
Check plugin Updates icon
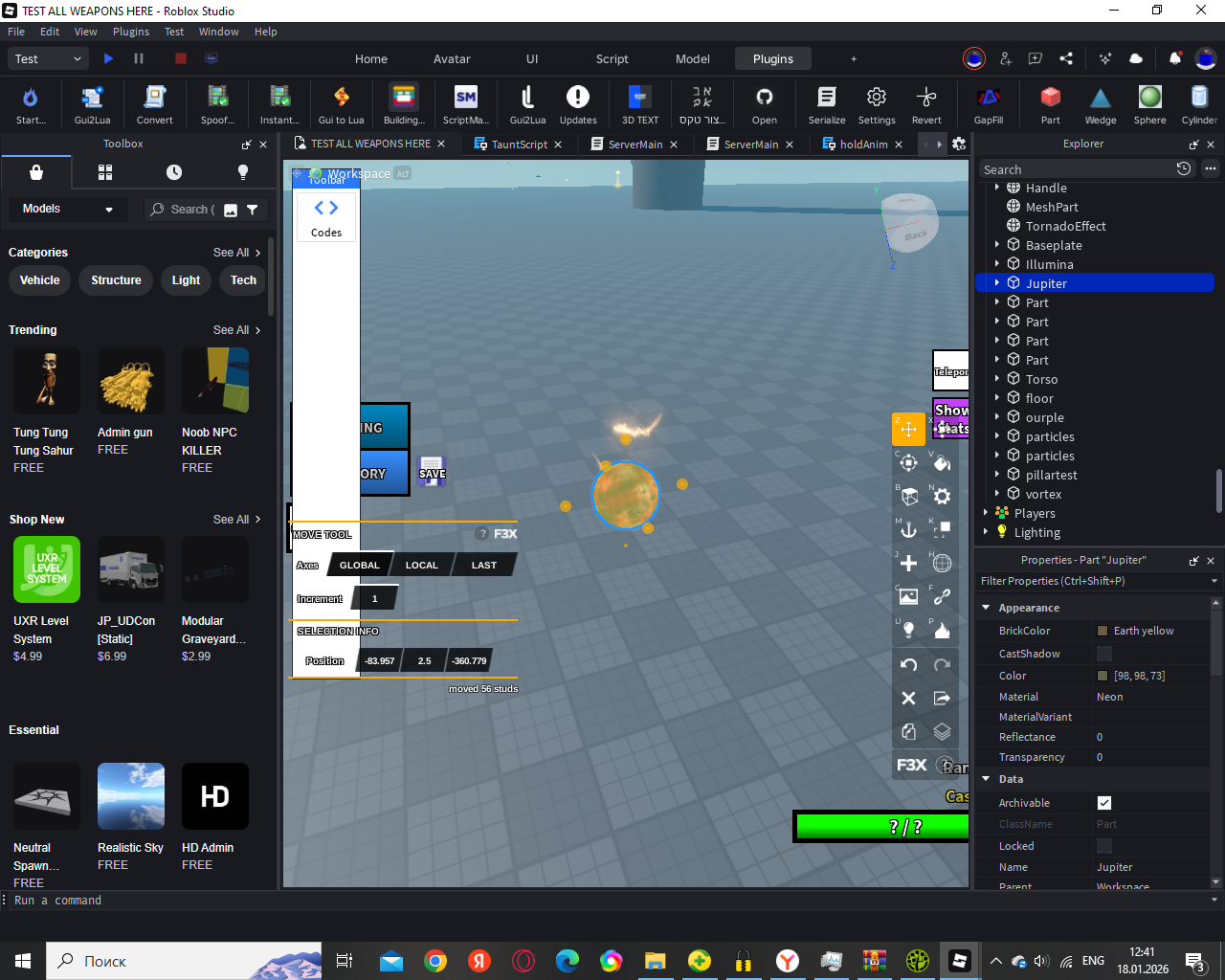pos(578,104)
